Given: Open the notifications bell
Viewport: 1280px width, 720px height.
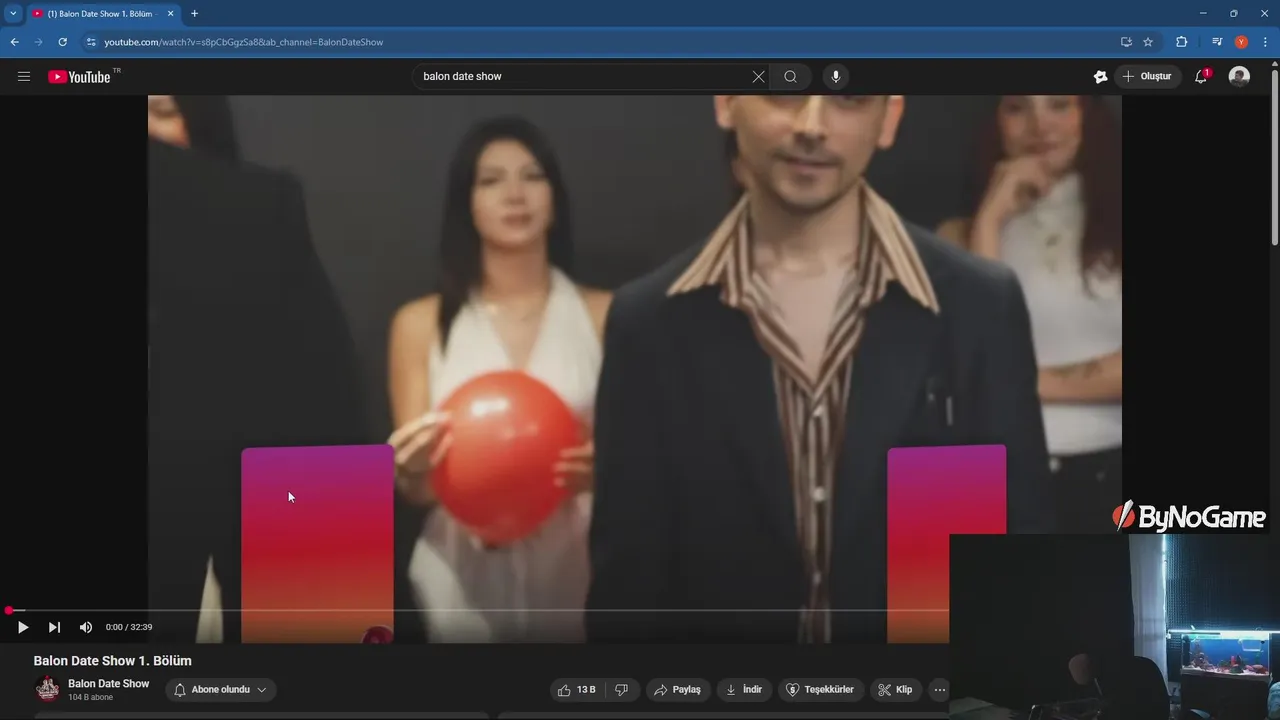Looking at the screenshot, I should (x=1201, y=77).
